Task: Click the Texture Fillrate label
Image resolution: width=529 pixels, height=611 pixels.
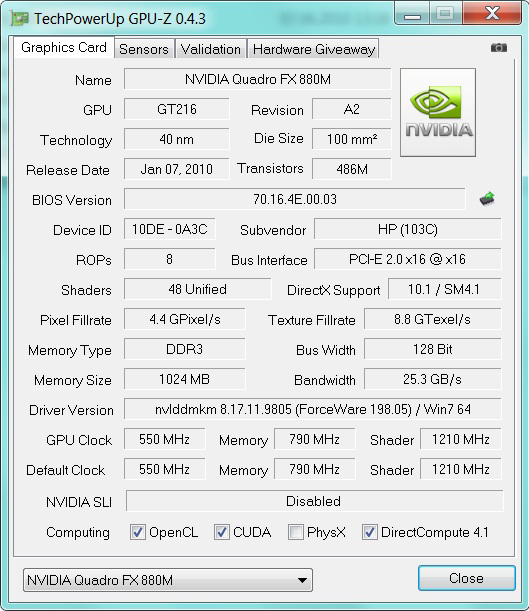Action: pyautogui.click(x=312, y=320)
